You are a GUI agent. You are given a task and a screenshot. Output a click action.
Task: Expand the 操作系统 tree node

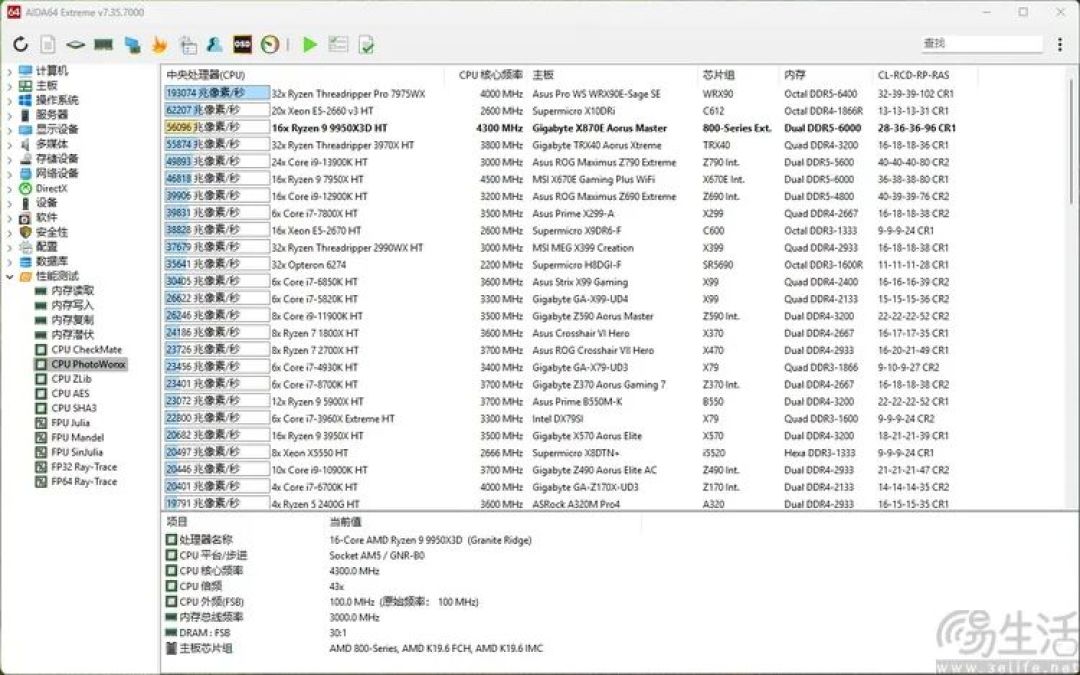click(x=10, y=100)
